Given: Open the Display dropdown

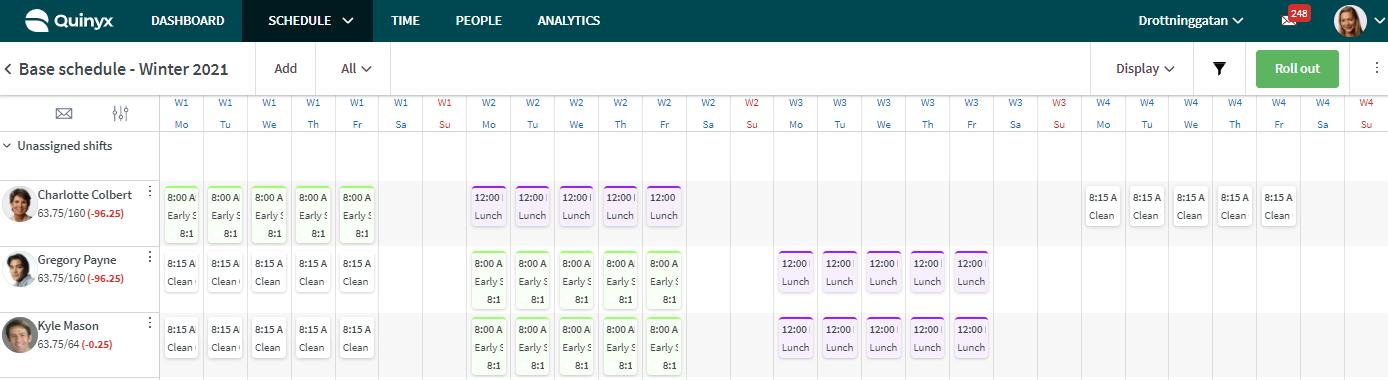Looking at the screenshot, I should click(x=1145, y=69).
